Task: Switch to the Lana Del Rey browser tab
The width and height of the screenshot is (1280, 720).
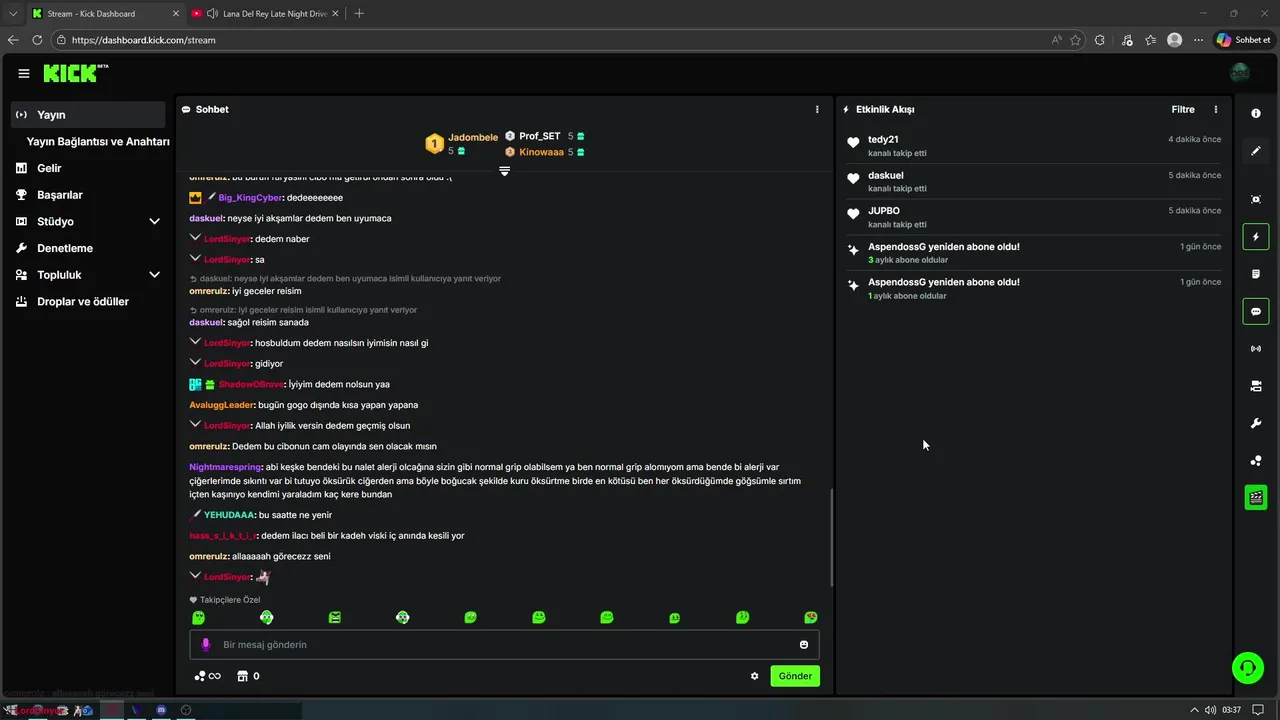Action: (x=265, y=13)
